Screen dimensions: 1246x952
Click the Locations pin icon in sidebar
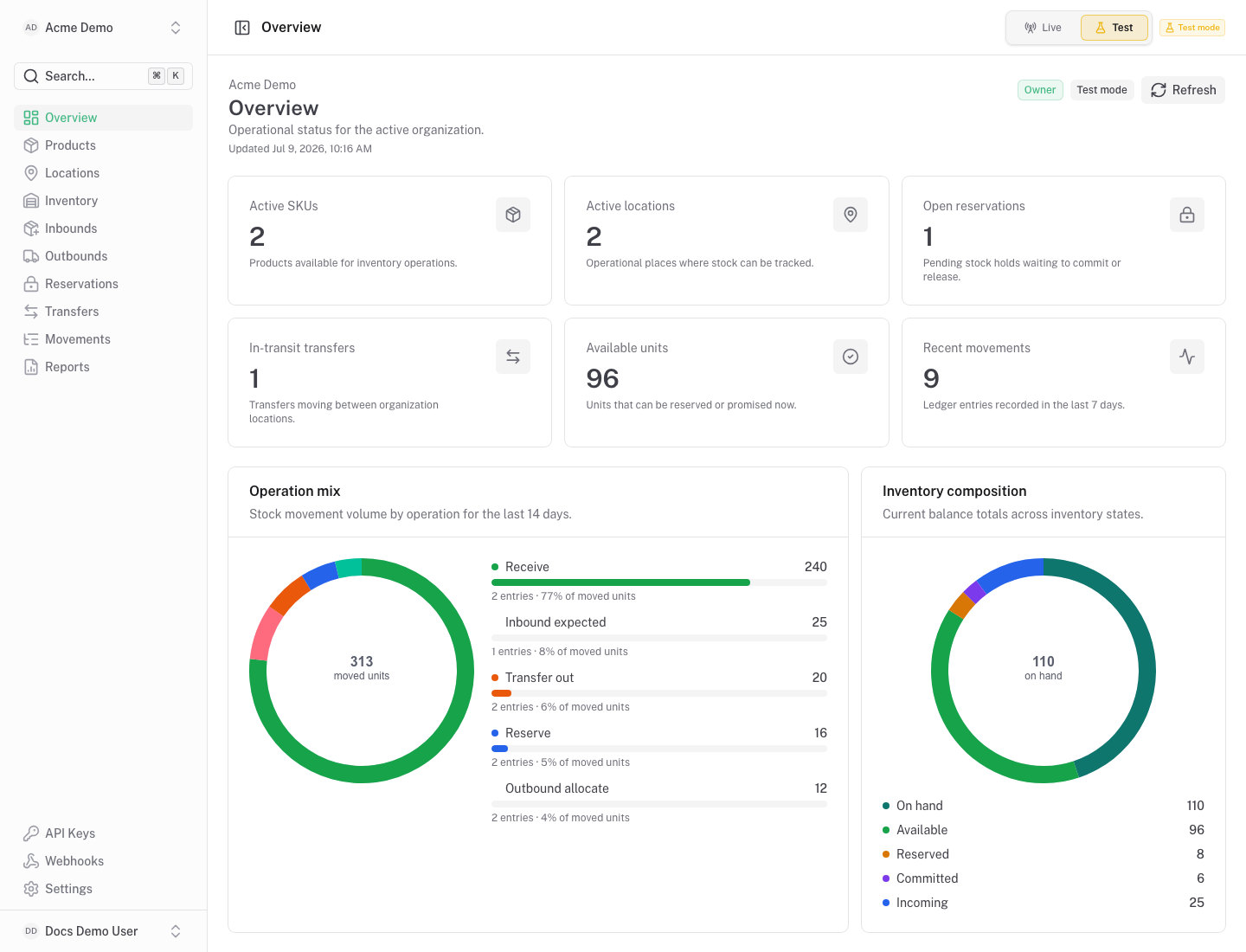coord(31,173)
